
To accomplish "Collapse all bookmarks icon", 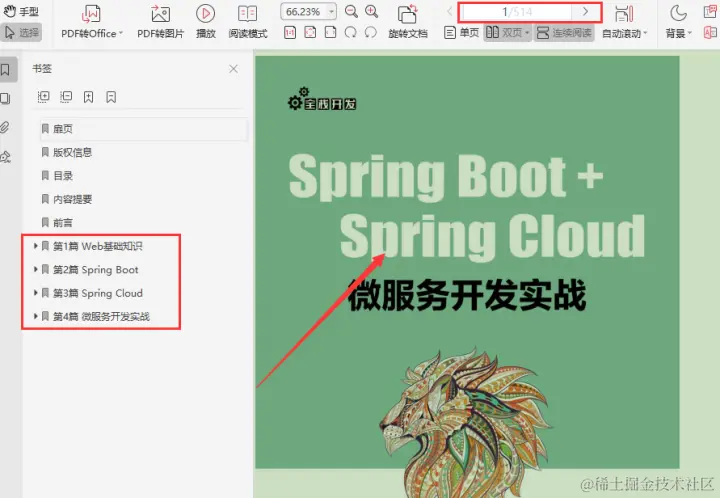I will (x=66, y=96).
